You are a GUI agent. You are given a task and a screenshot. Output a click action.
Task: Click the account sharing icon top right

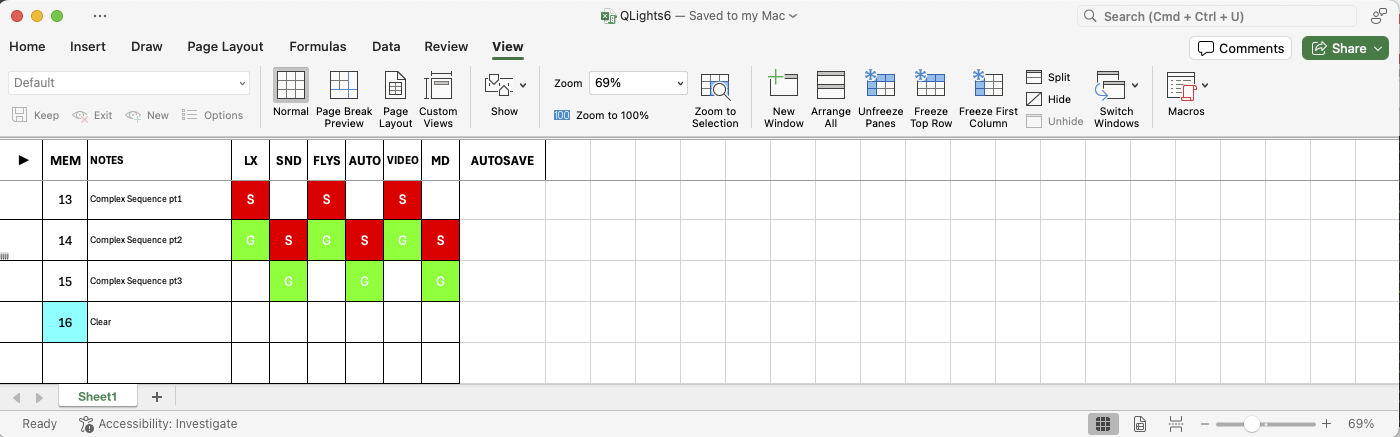coord(1378,16)
